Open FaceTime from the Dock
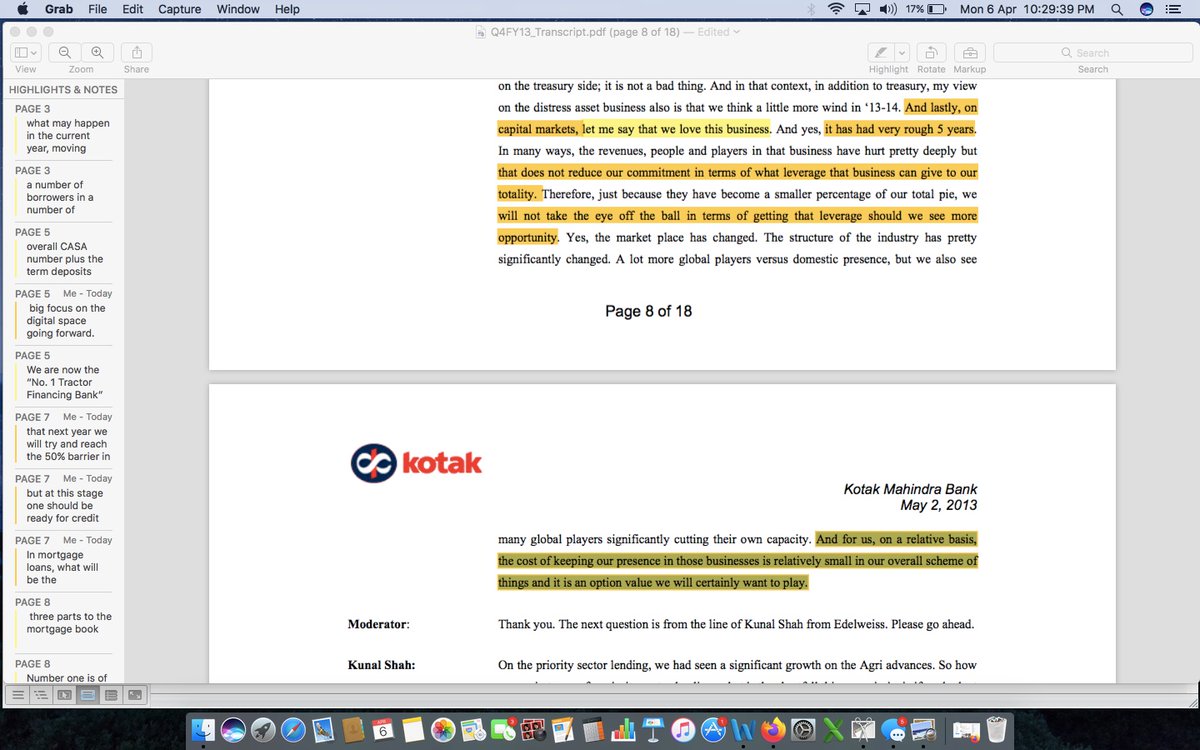The height and width of the screenshot is (750, 1200). (x=503, y=731)
